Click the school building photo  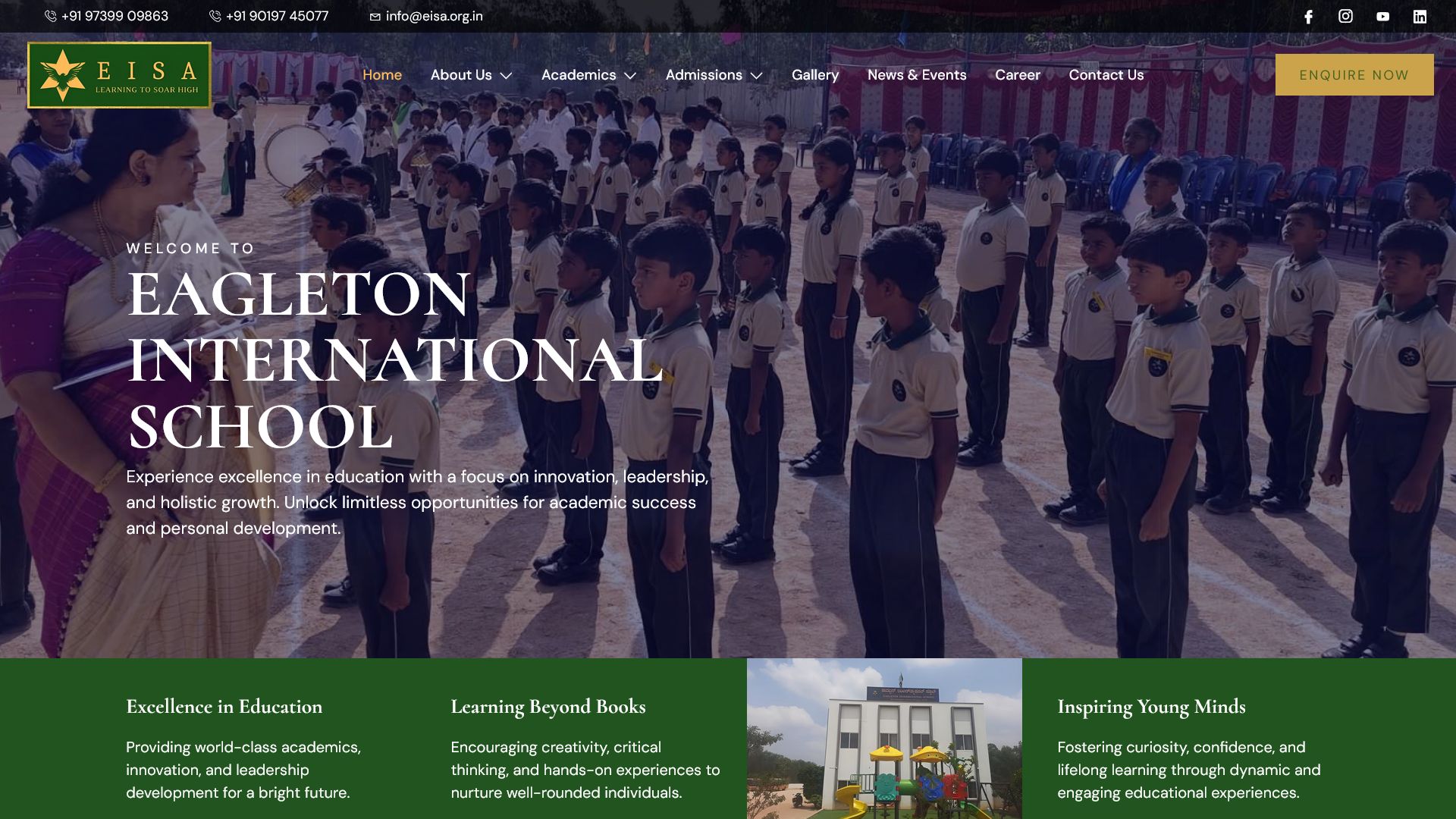click(884, 739)
